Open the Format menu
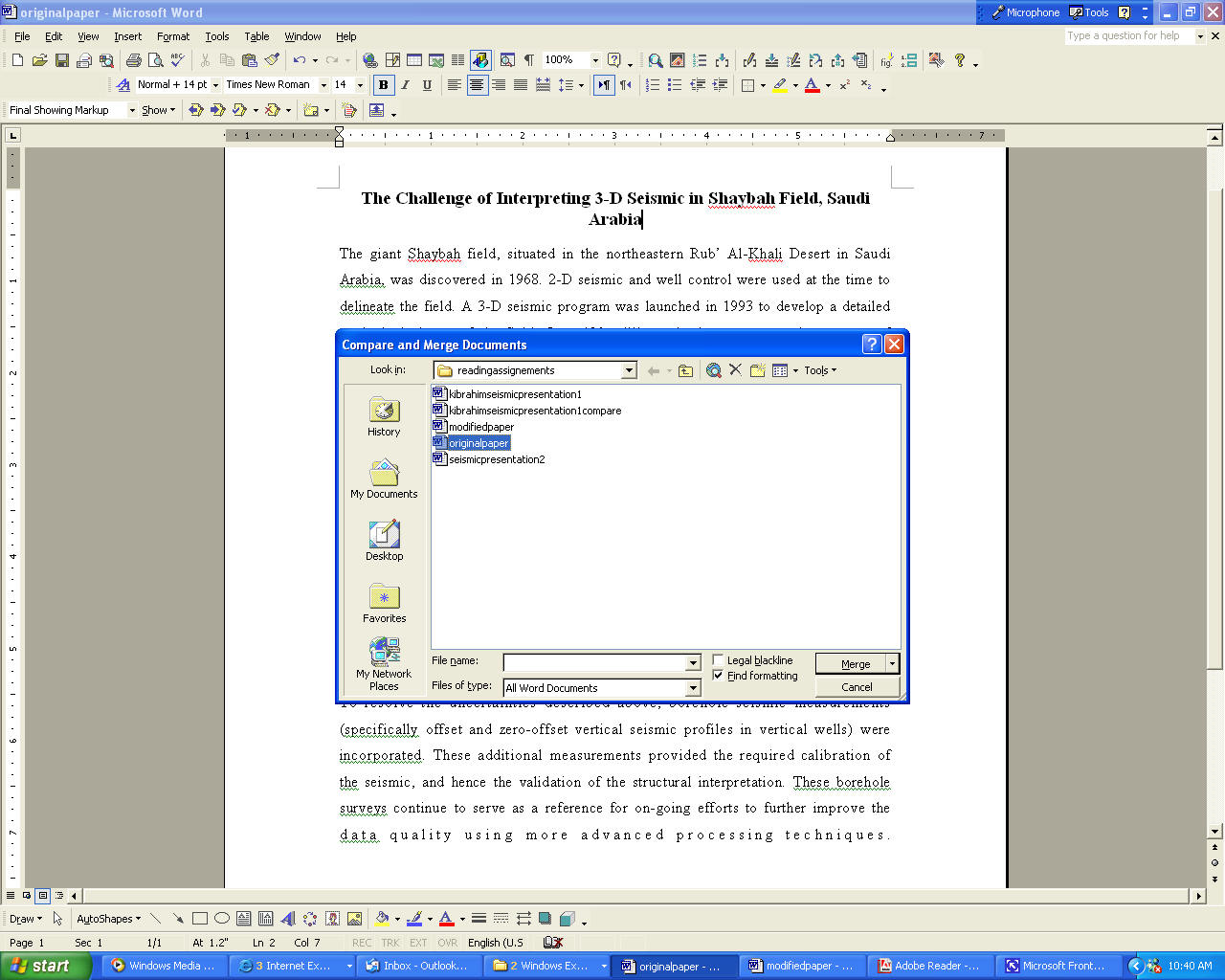1225x980 pixels. click(173, 36)
